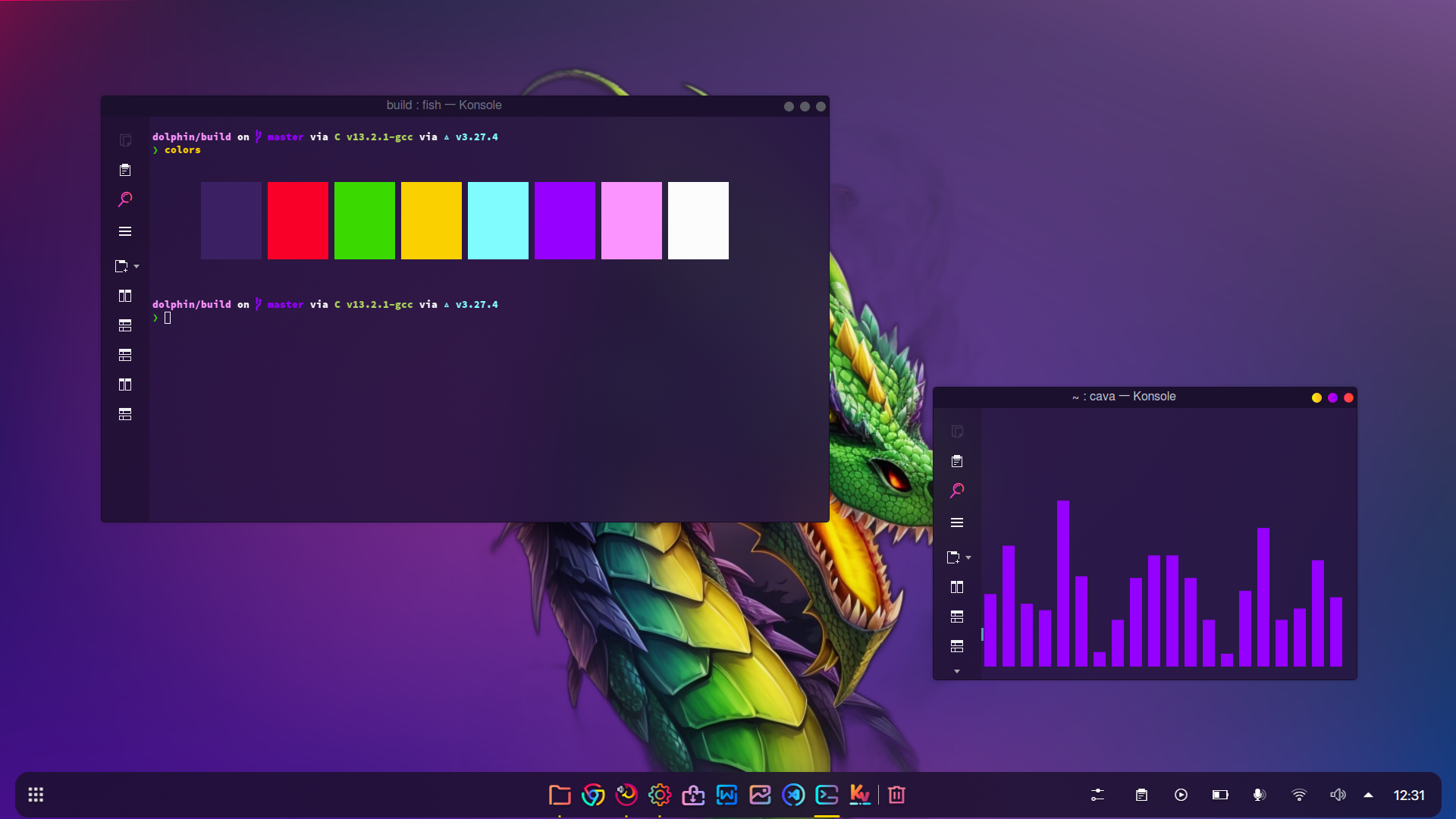Expand New Tab dropdown arrow in cava Konsole

point(968,557)
